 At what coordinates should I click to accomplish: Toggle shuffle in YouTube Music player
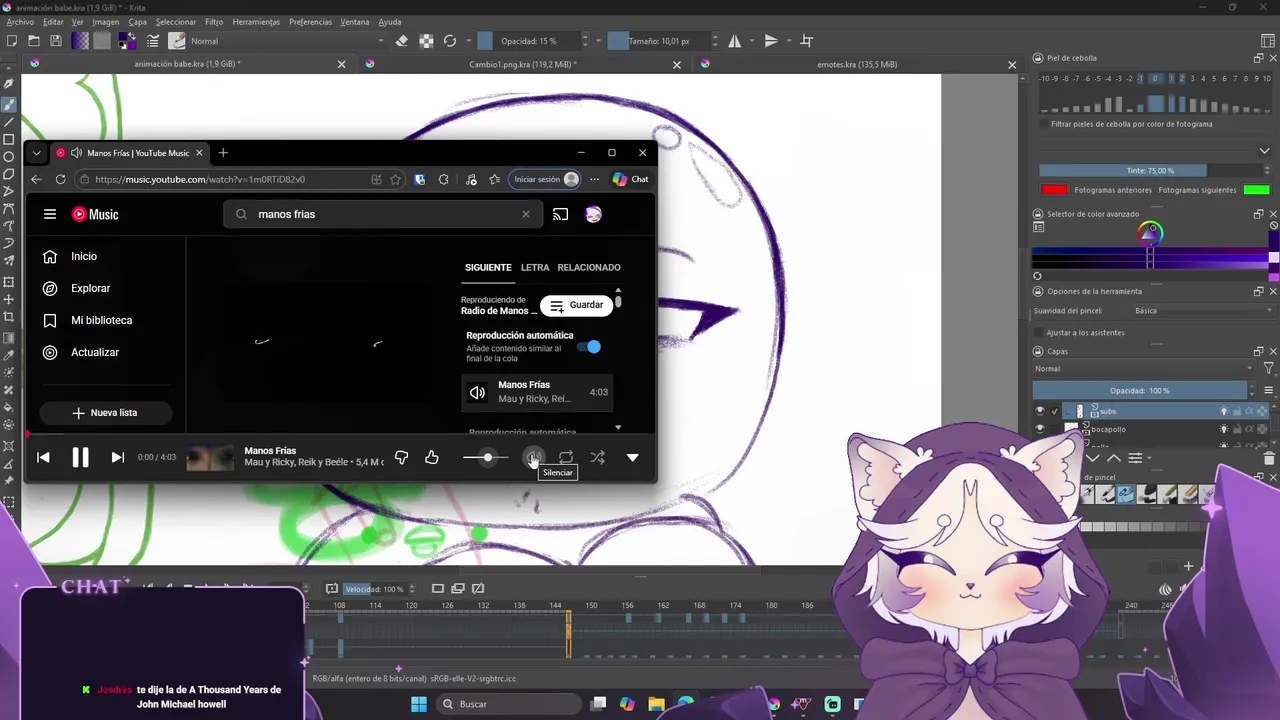tap(597, 457)
